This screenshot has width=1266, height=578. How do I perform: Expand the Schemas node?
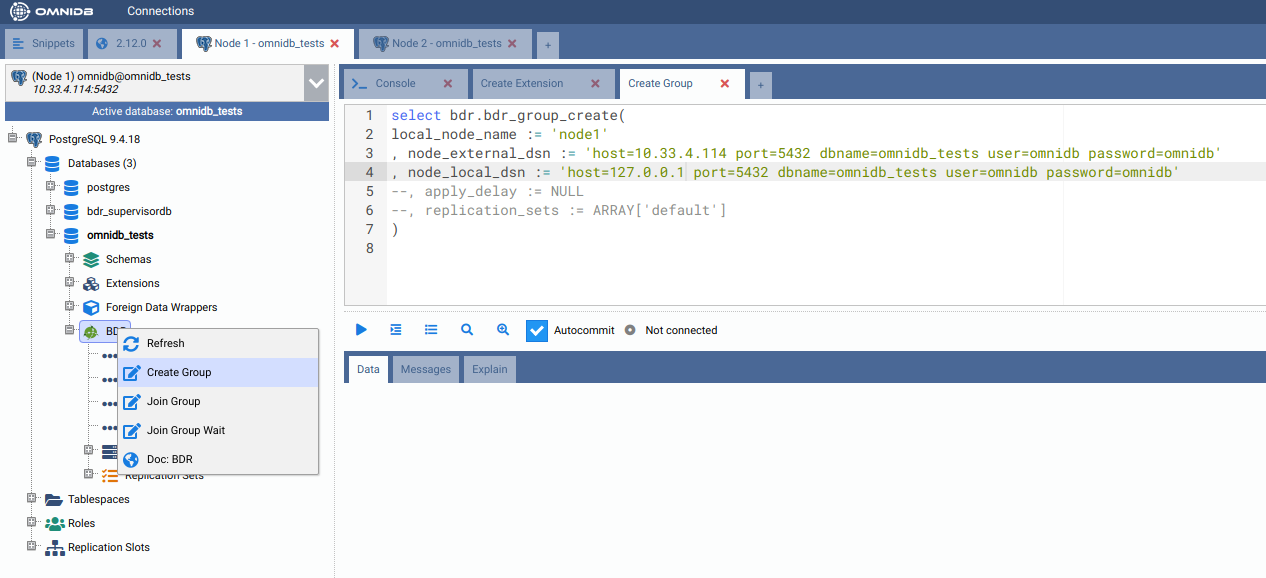click(70, 258)
